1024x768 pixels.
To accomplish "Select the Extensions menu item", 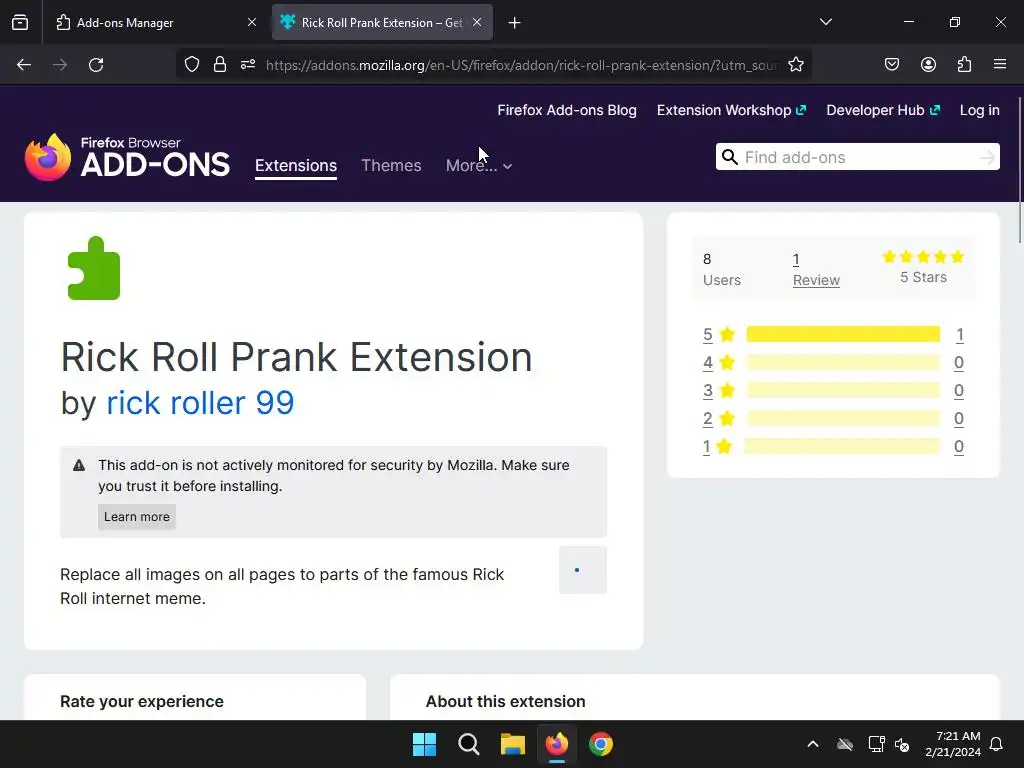I will pyautogui.click(x=296, y=165).
